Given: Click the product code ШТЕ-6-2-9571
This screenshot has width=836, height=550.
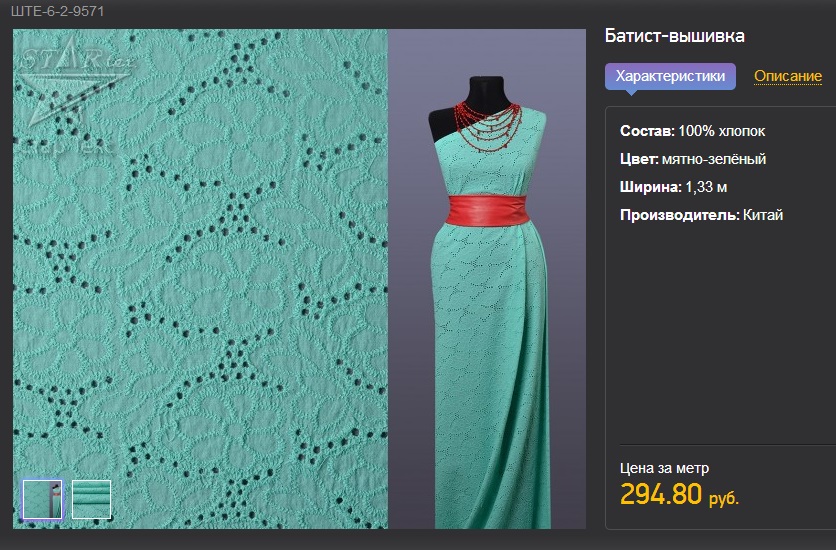Looking at the screenshot, I should [57, 12].
